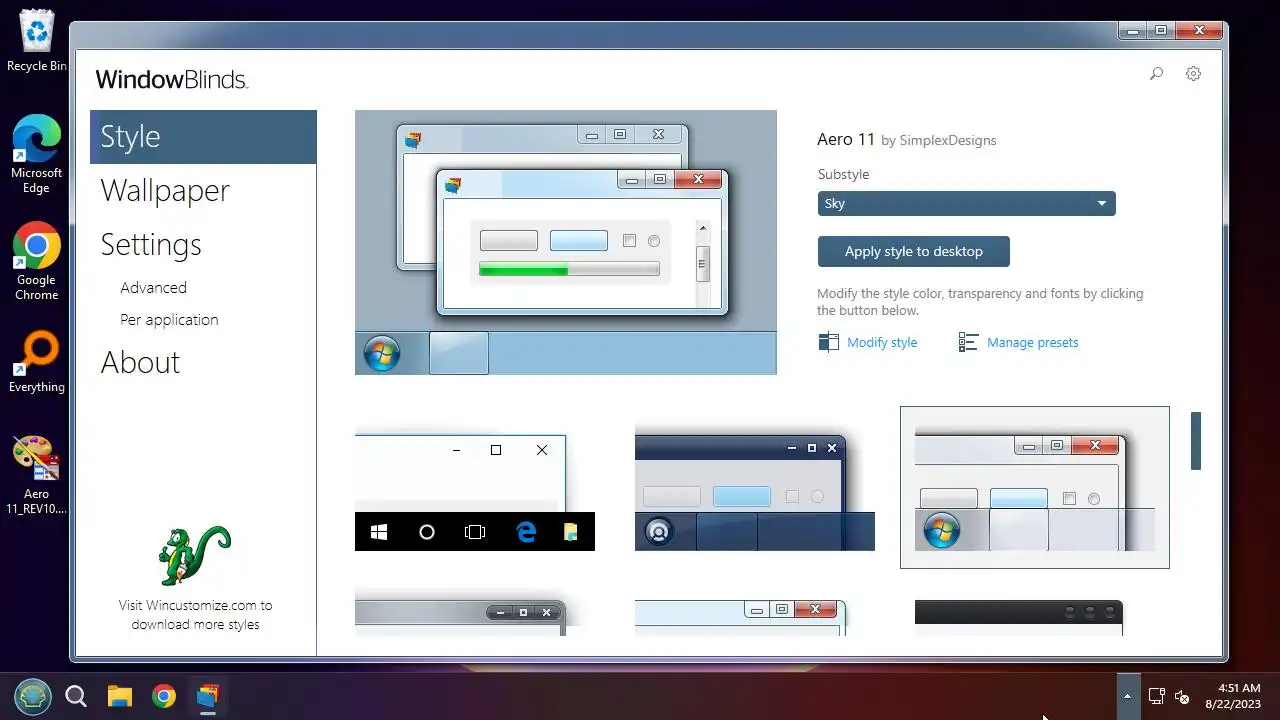The image size is (1280, 720).
Task: Open the search magnifier icon in WindowBlinds
Action: [x=1156, y=73]
